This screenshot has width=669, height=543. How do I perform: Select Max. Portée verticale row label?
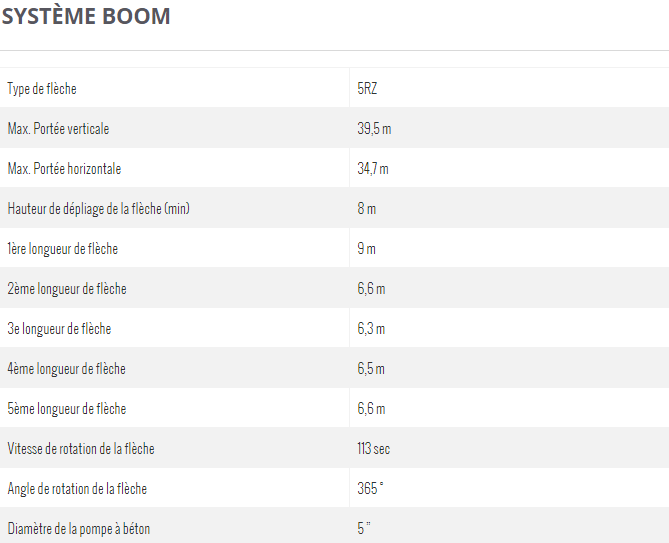coord(58,129)
